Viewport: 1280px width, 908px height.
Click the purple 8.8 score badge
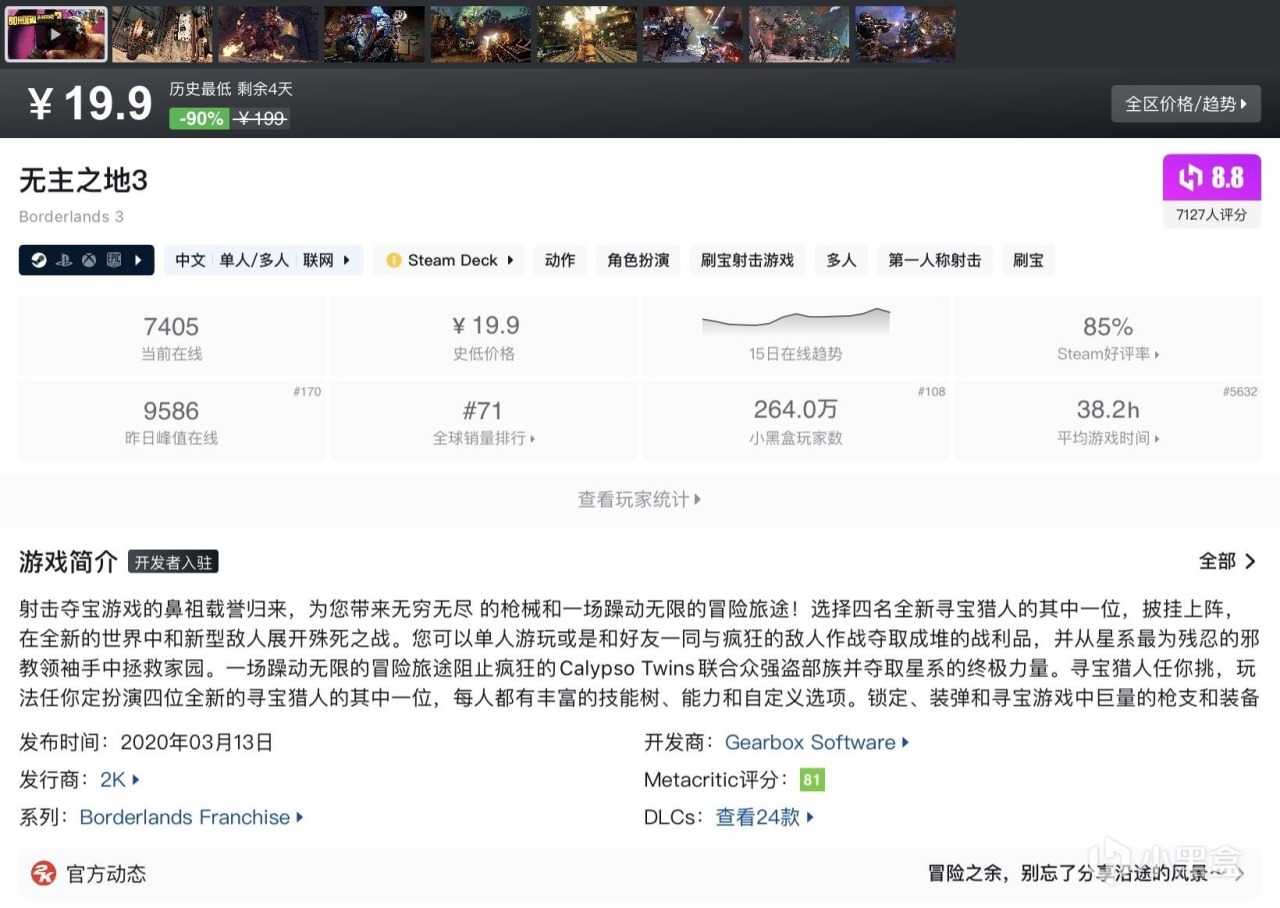pyautogui.click(x=1212, y=178)
